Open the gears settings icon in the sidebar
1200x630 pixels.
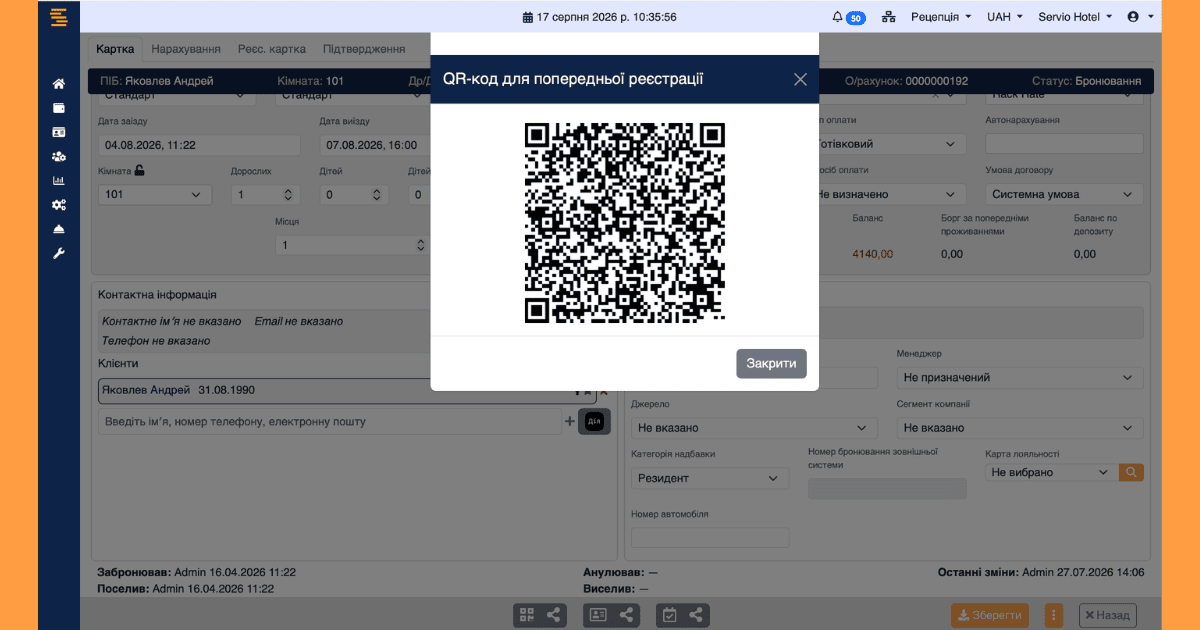59,205
